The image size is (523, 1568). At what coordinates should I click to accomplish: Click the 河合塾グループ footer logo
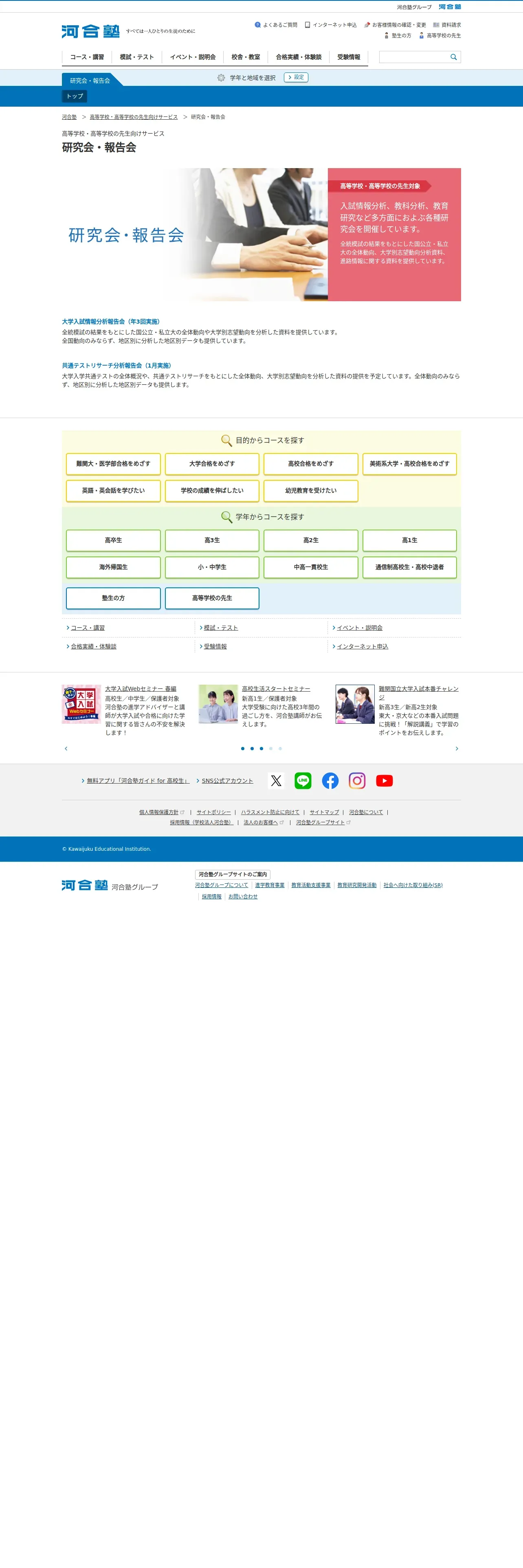(x=110, y=886)
